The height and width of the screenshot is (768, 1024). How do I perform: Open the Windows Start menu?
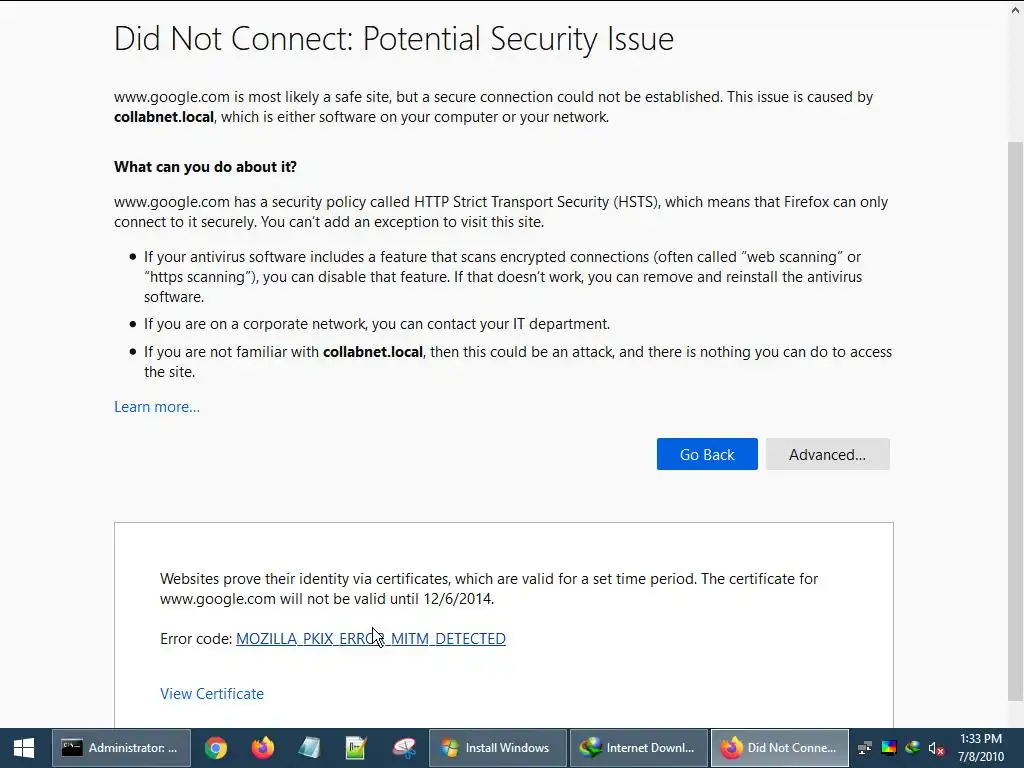[x=23, y=747]
